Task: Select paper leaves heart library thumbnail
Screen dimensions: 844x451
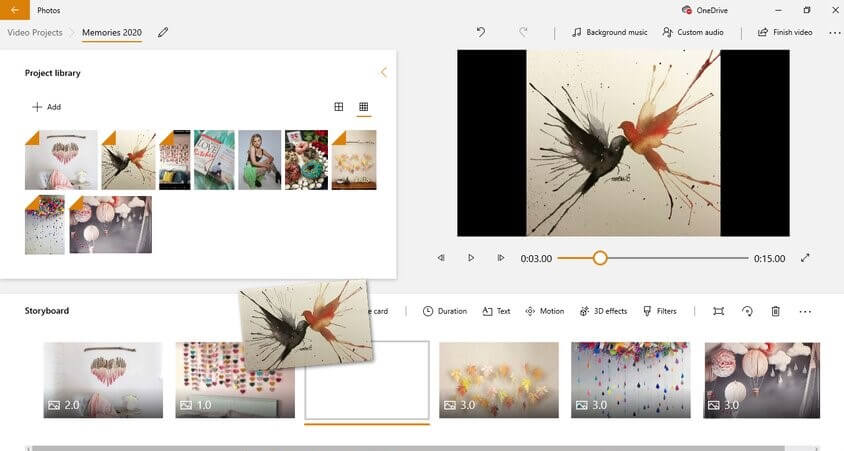Action: click(354, 160)
